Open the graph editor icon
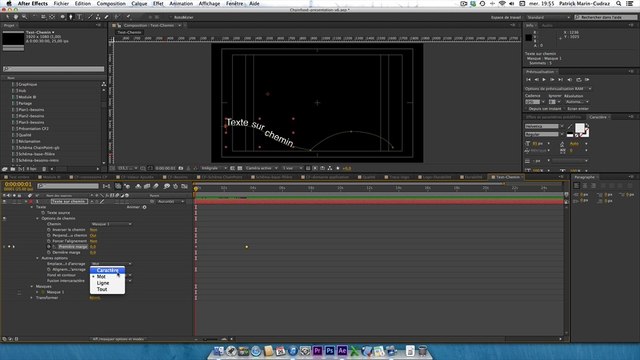This screenshot has height=360, width=640. [184, 186]
